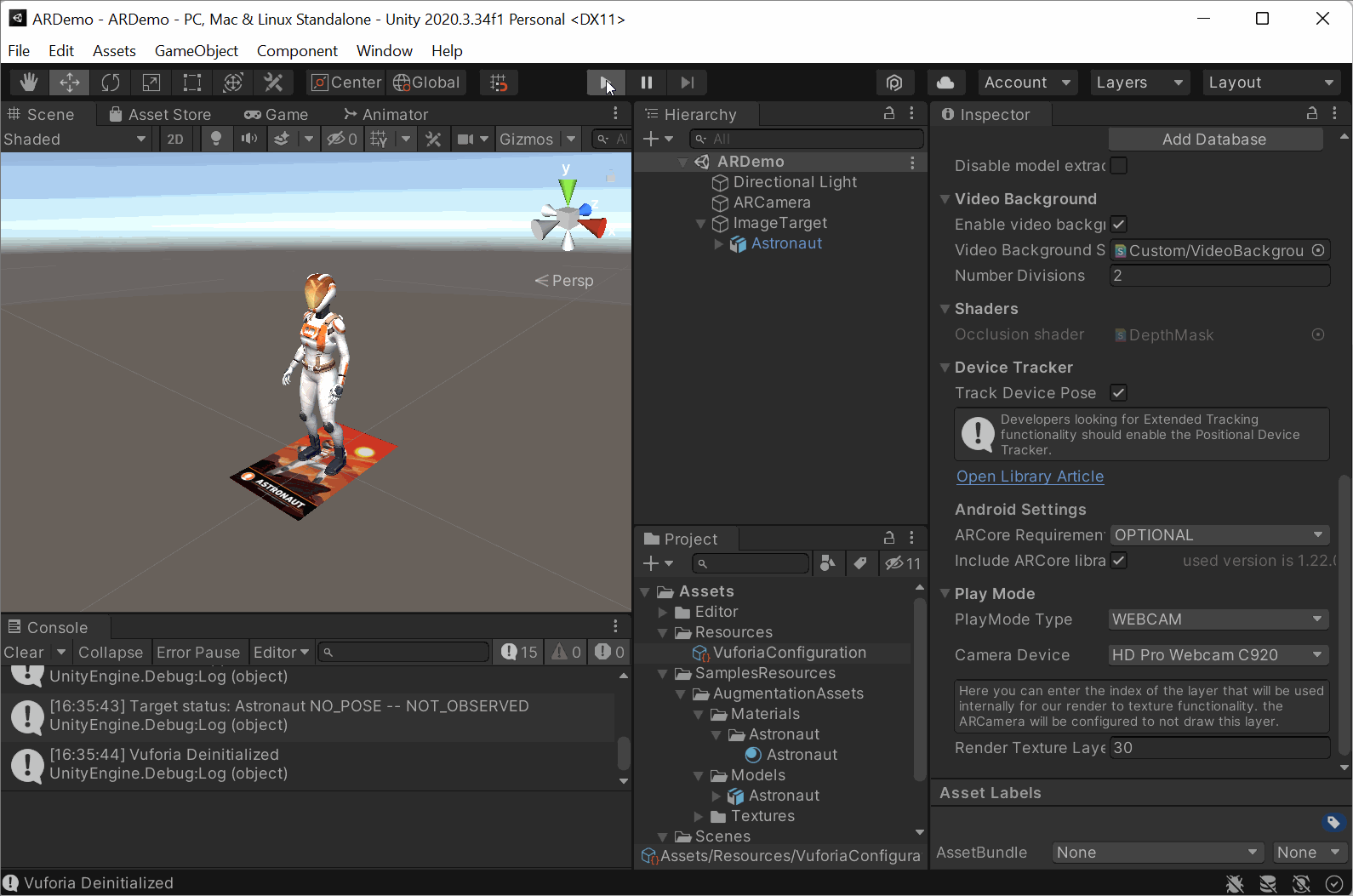Toggle Enable video background checkbox

(1119, 225)
